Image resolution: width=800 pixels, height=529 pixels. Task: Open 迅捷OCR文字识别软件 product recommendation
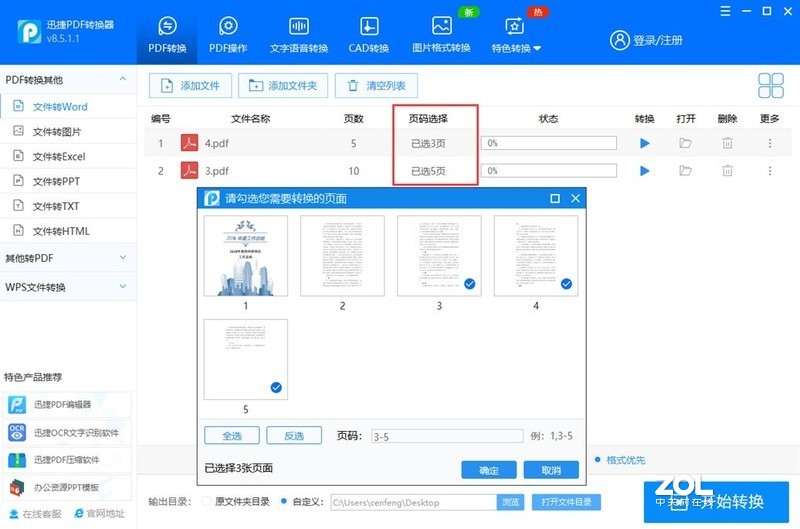click(67, 433)
